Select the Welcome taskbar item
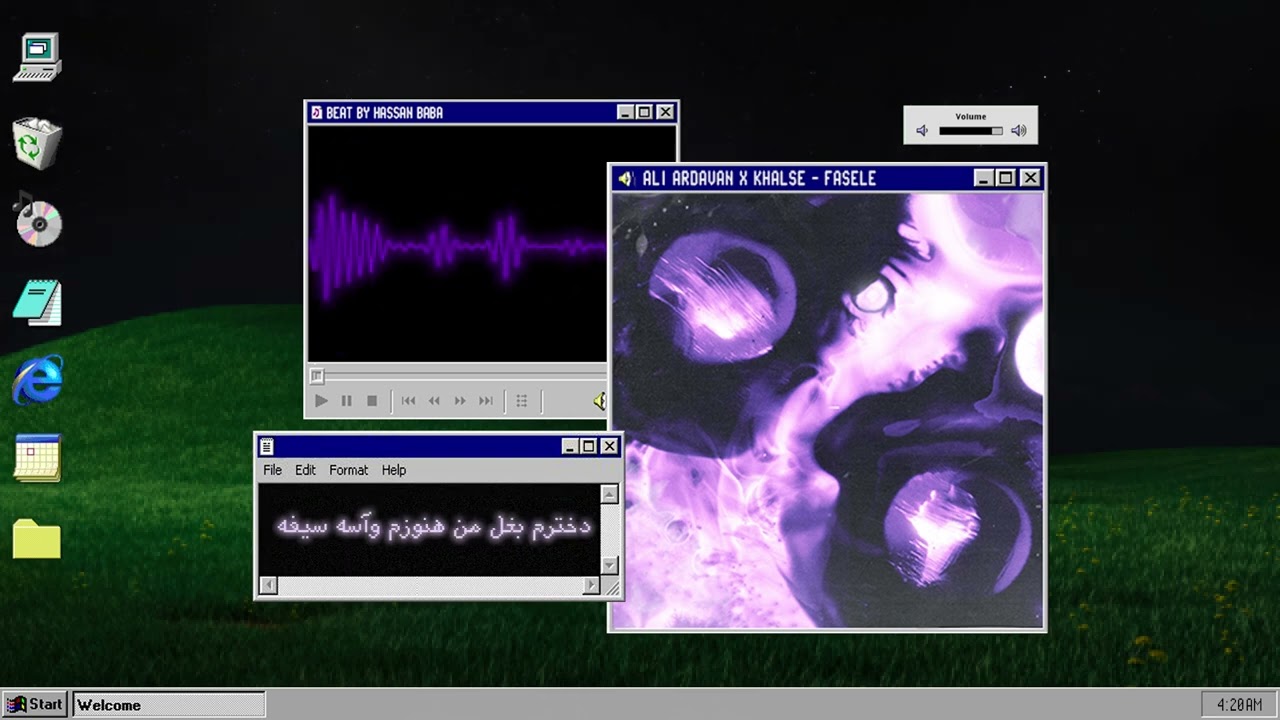This screenshot has height=720, width=1280. [x=168, y=705]
